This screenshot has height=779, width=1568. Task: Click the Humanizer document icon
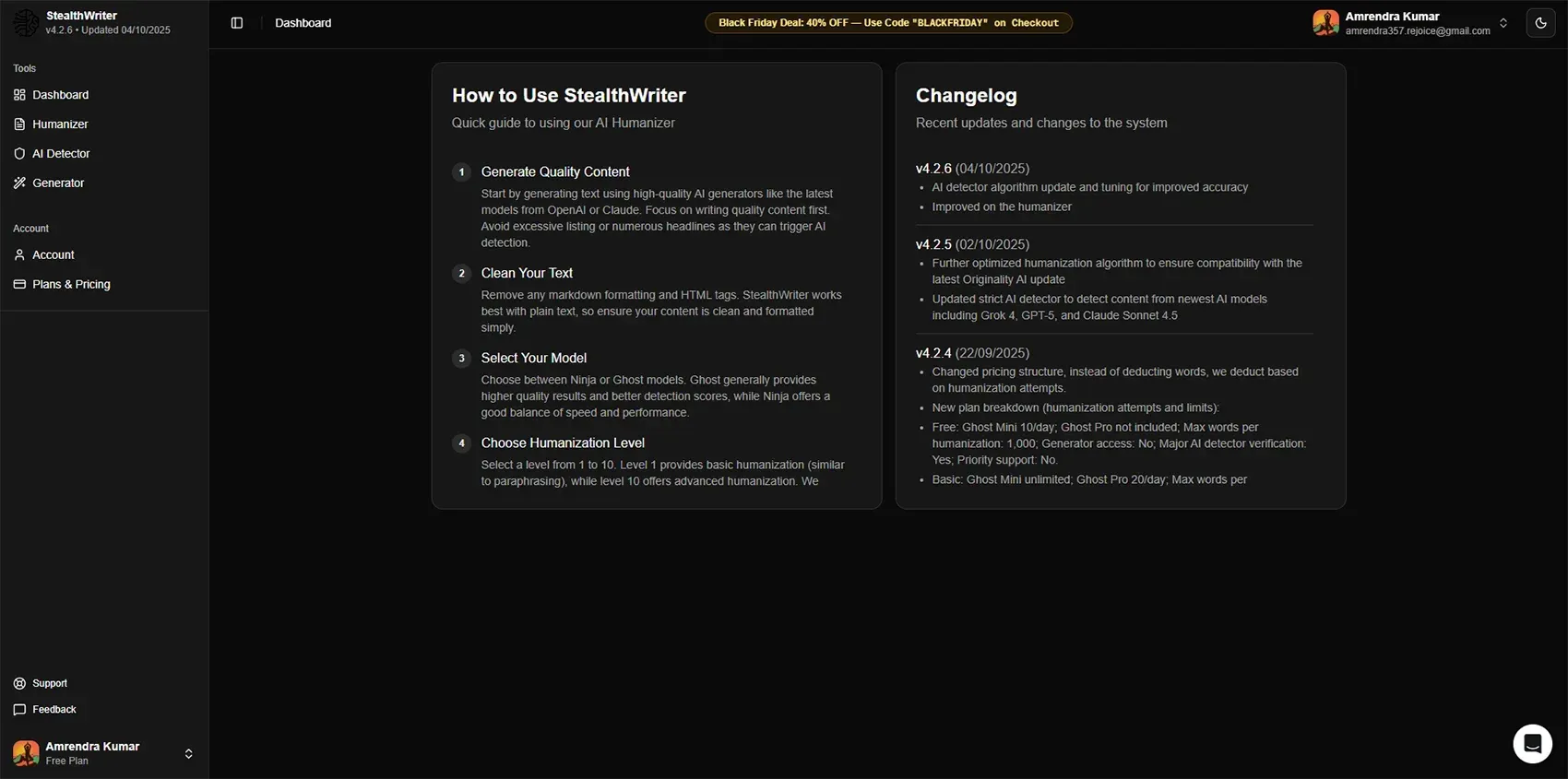19,124
